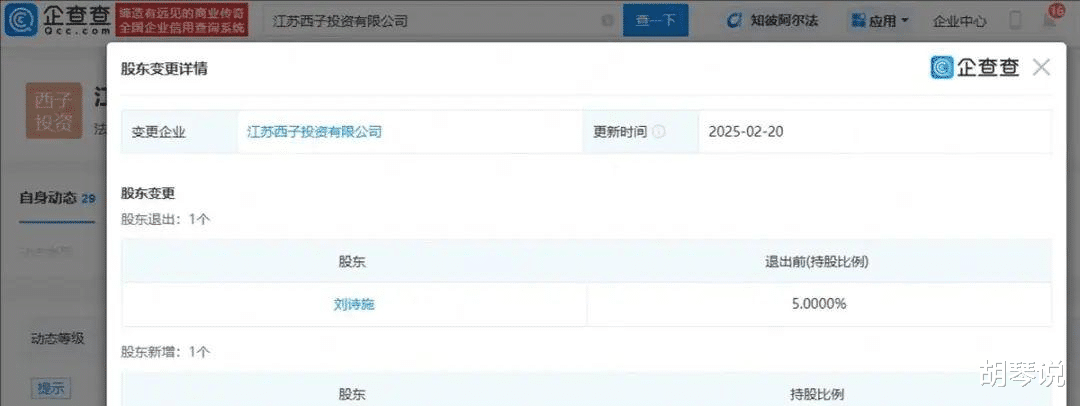Click the 股东 column header of the exit table
This screenshot has width=1080, height=406.
353,261
